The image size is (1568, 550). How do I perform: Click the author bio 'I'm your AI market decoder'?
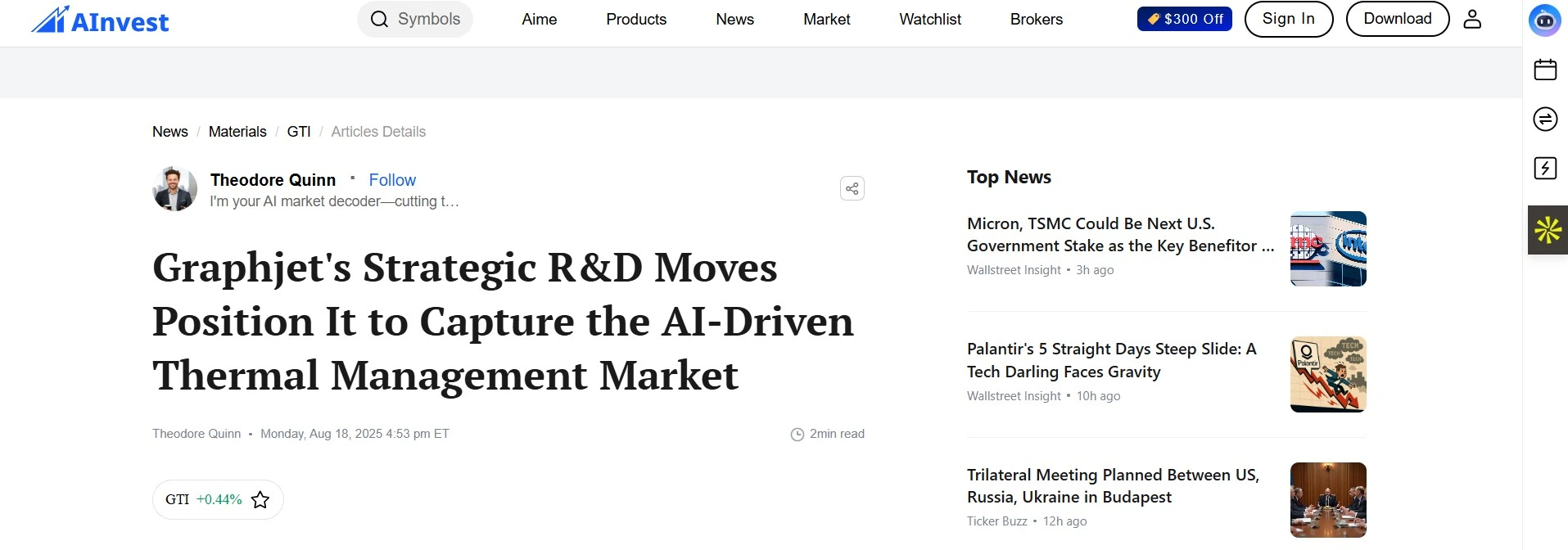(334, 201)
